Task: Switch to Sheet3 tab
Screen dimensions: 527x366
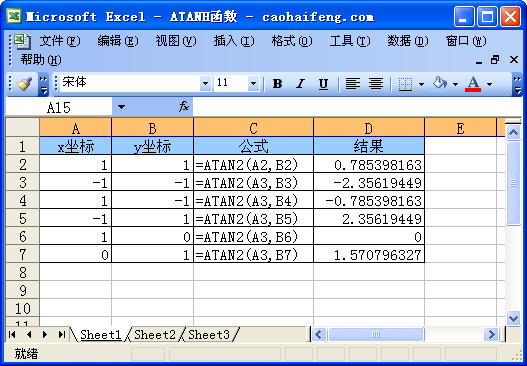Action: 209,335
